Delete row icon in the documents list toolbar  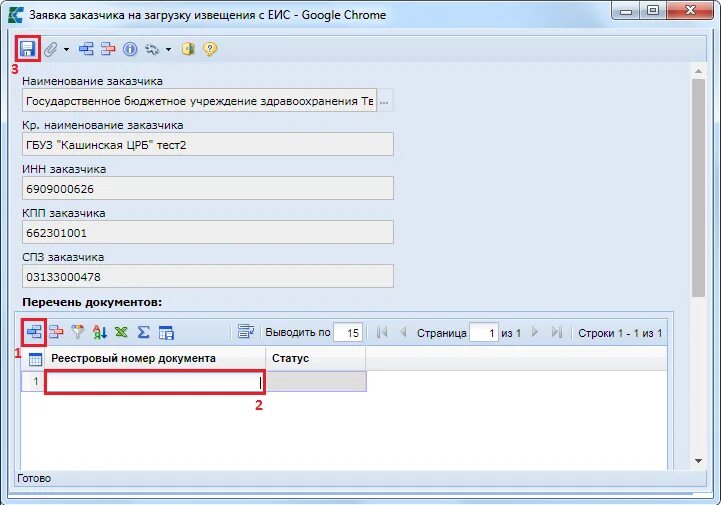point(56,332)
